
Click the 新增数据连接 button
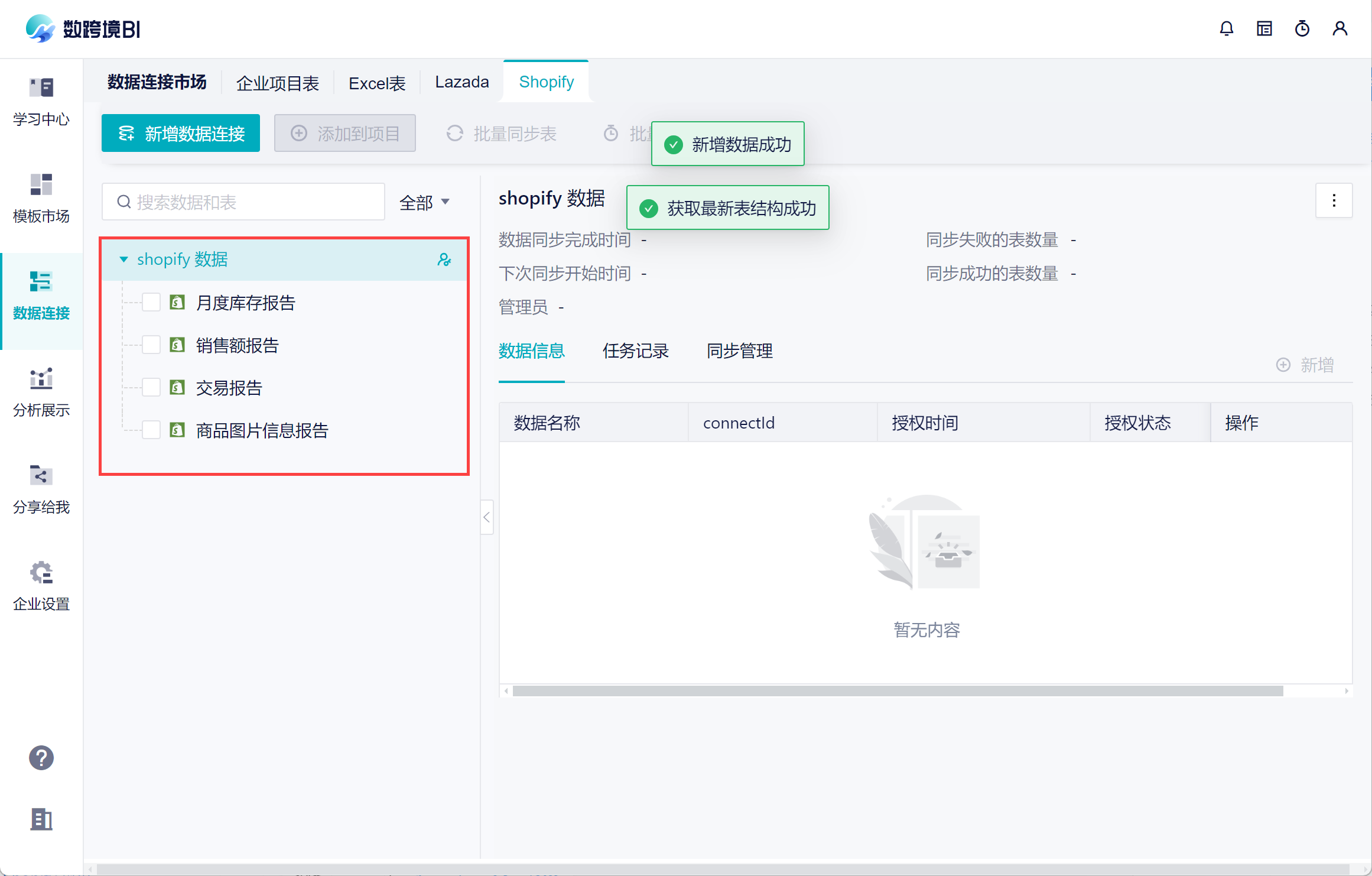[x=181, y=134]
